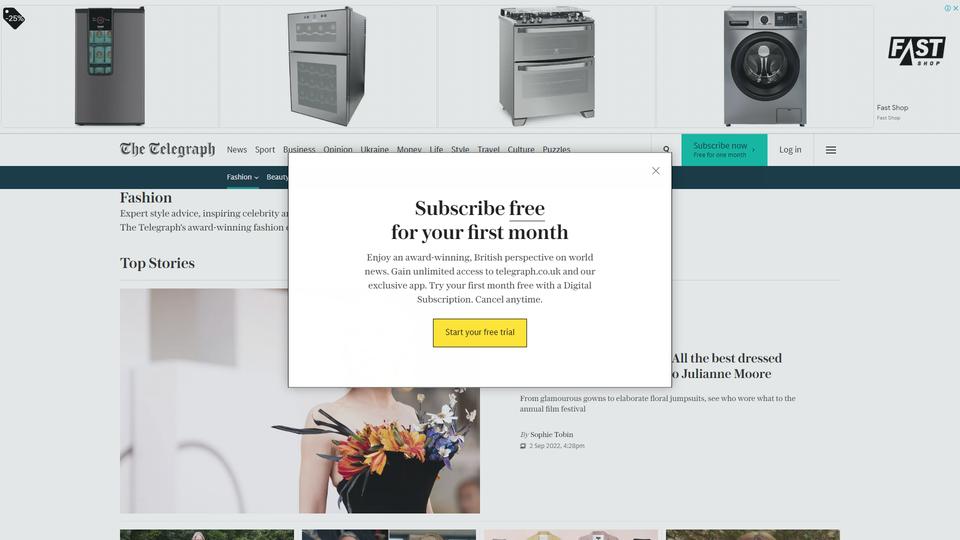
Task: Click the 25% discount tag icon
Action: (x=13, y=18)
